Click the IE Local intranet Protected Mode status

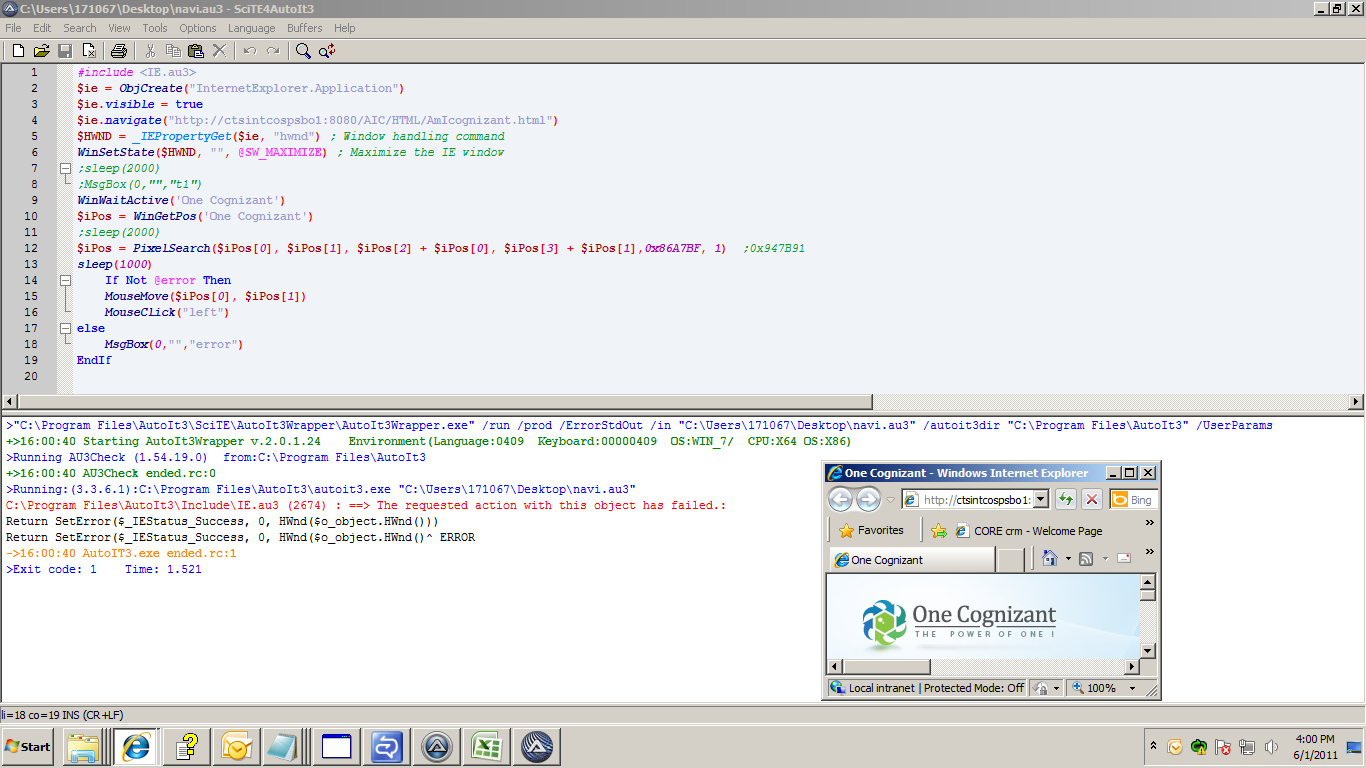[x=929, y=688]
